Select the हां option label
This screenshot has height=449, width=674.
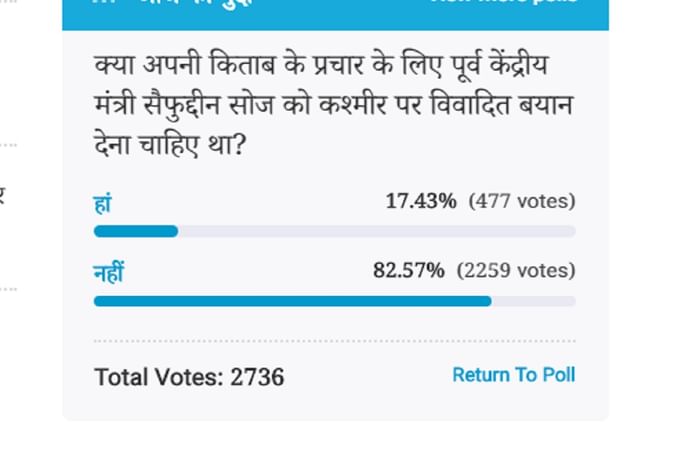point(102,202)
